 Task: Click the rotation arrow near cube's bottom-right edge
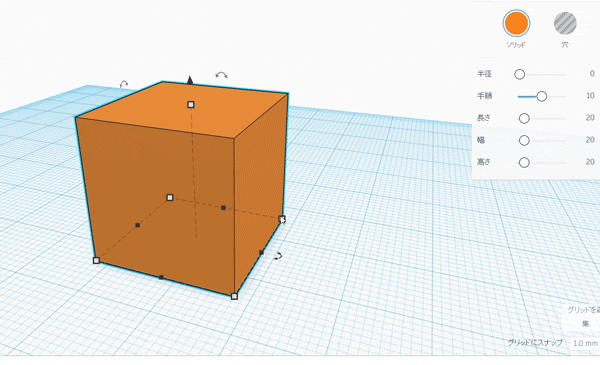point(278,256)
